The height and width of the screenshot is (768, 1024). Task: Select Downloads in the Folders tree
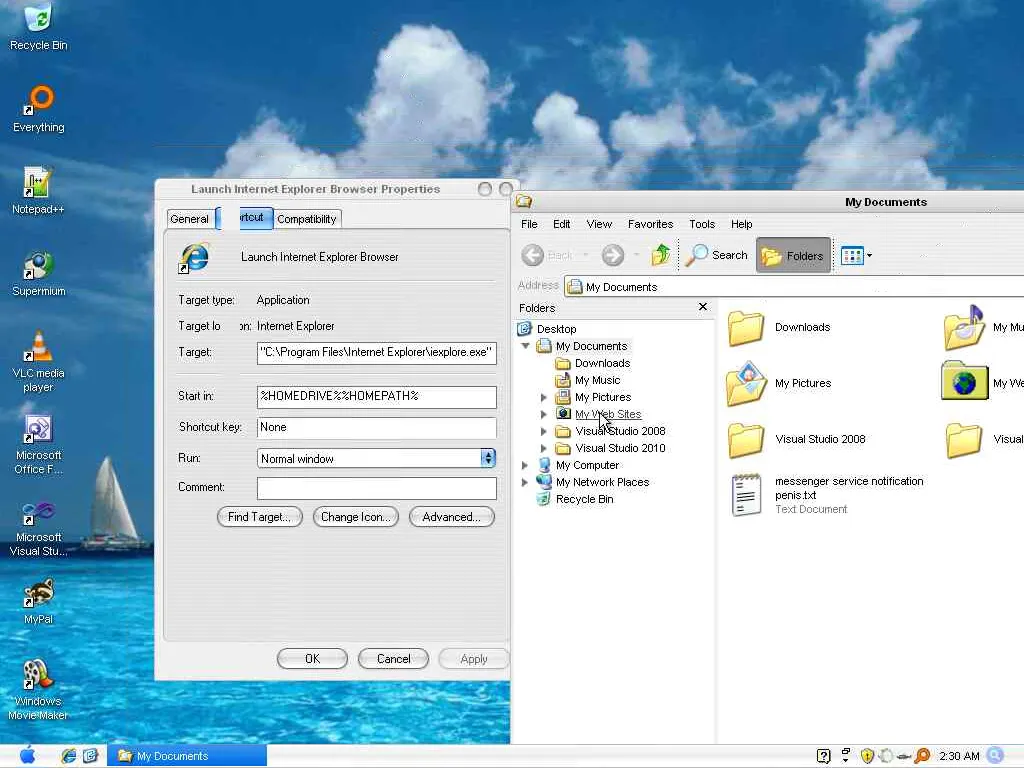[602, 363]
